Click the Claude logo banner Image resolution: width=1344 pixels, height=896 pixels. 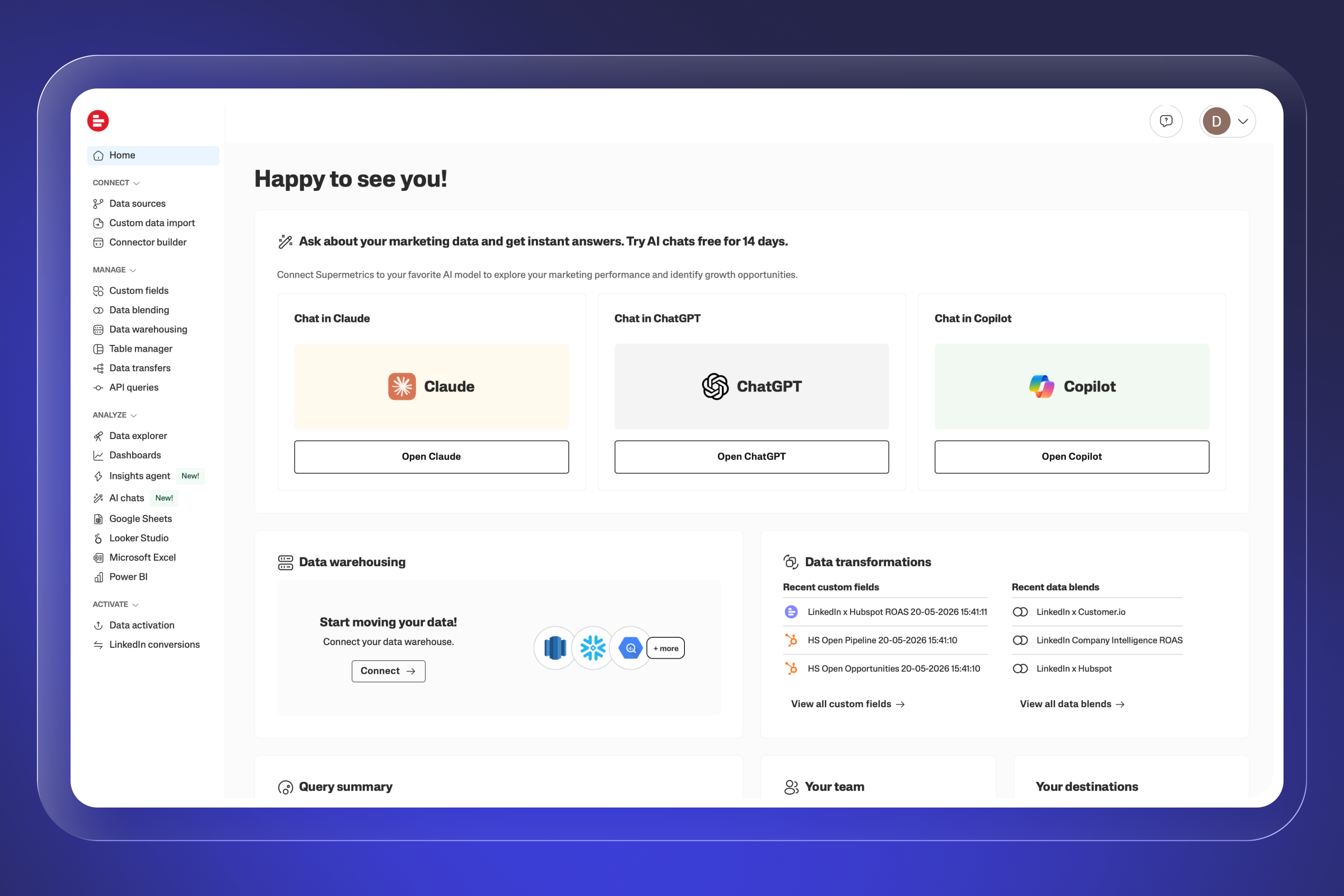click(x=431, y=386)
